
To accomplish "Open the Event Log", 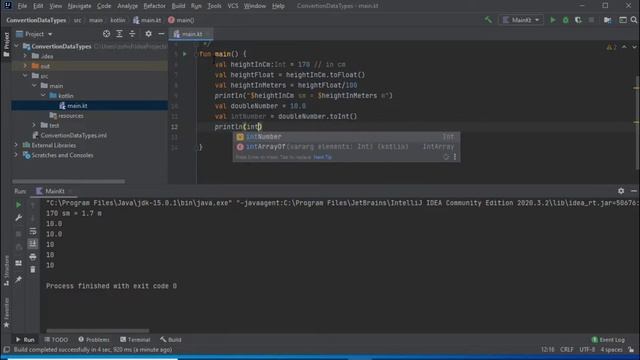I will [608, 340].
